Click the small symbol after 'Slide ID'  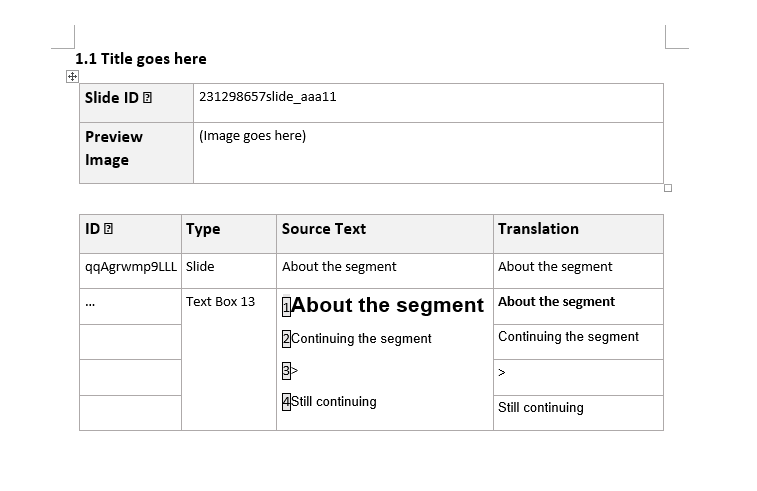[148, 98]
